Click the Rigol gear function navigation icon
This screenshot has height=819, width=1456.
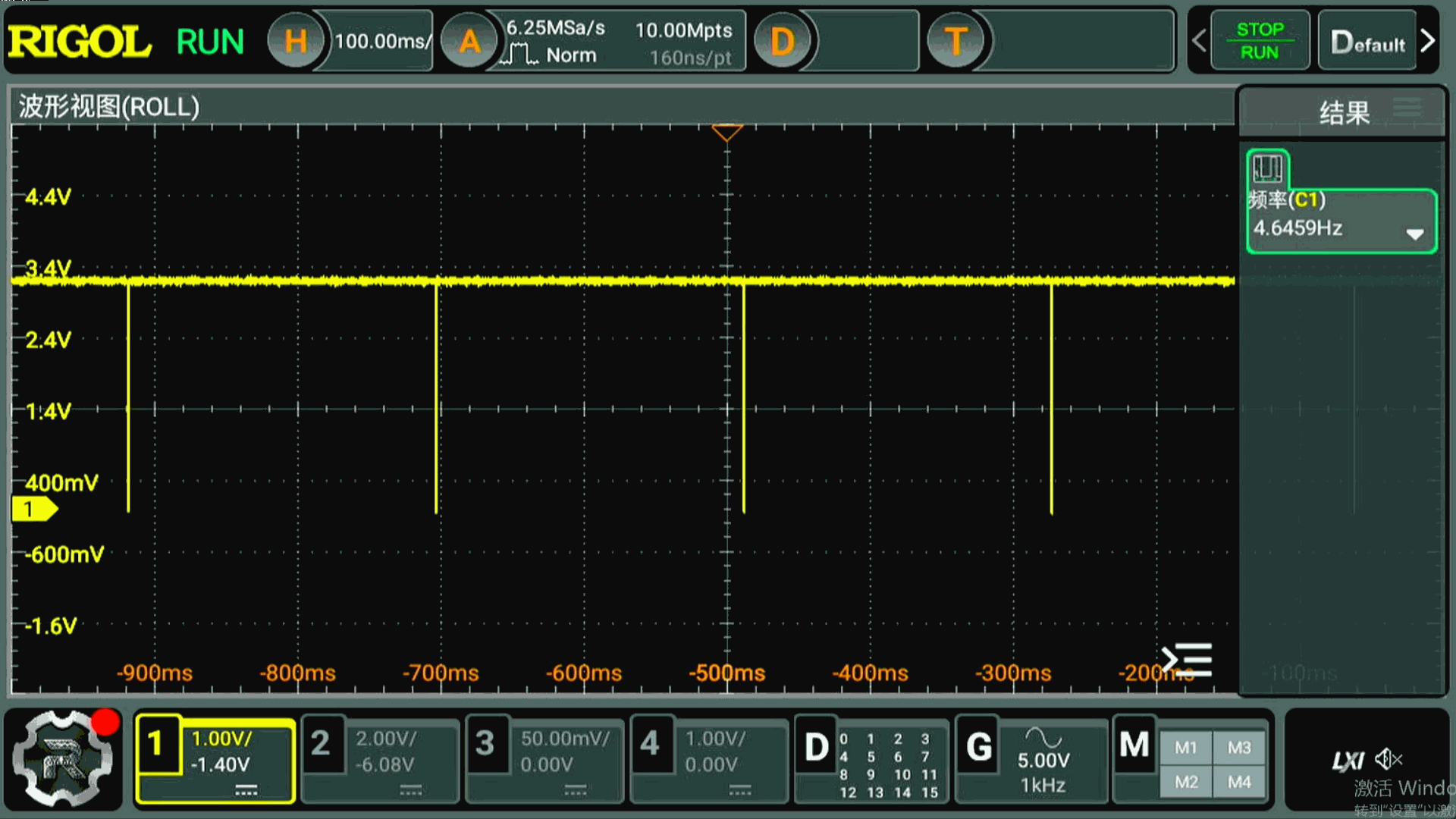coord(64,760)
